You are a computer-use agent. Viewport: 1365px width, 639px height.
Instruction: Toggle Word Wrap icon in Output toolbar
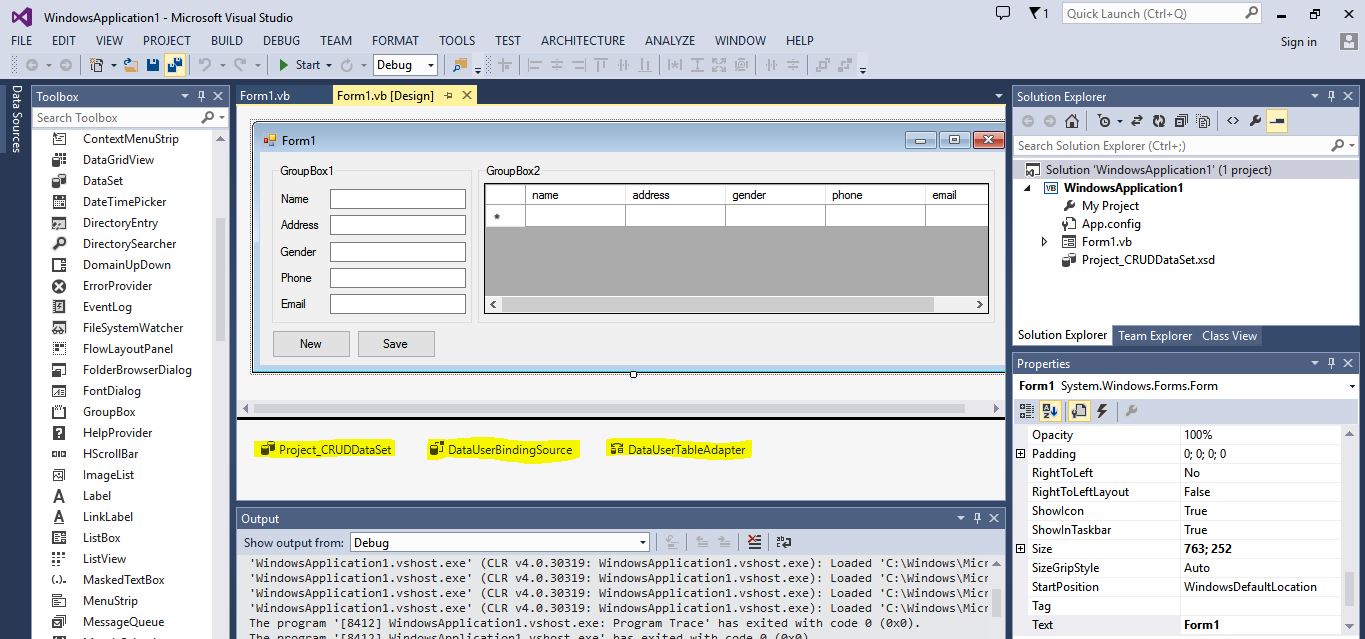(x=783, y=540)
